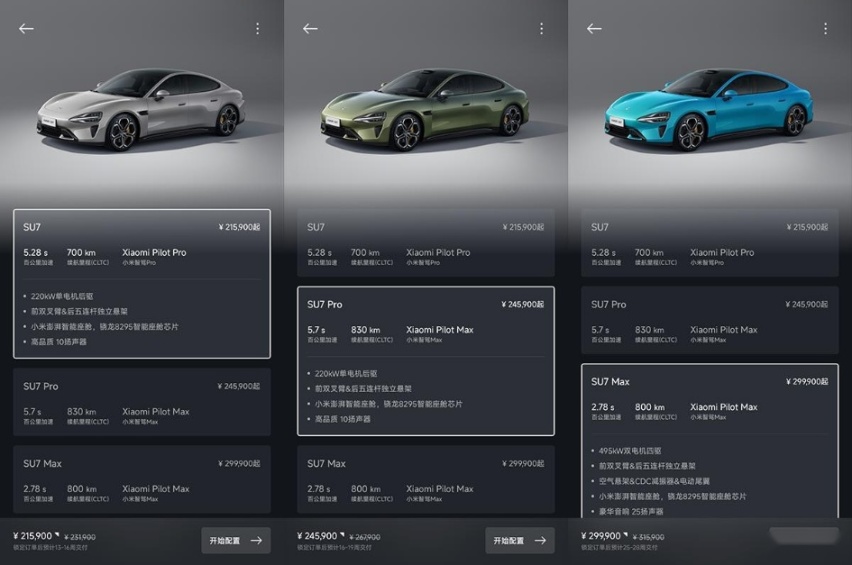Tap '495kW双电机四驱' bullet on blue screen
The height and width of the screenshot is (565, 852).
coord(630,451)
